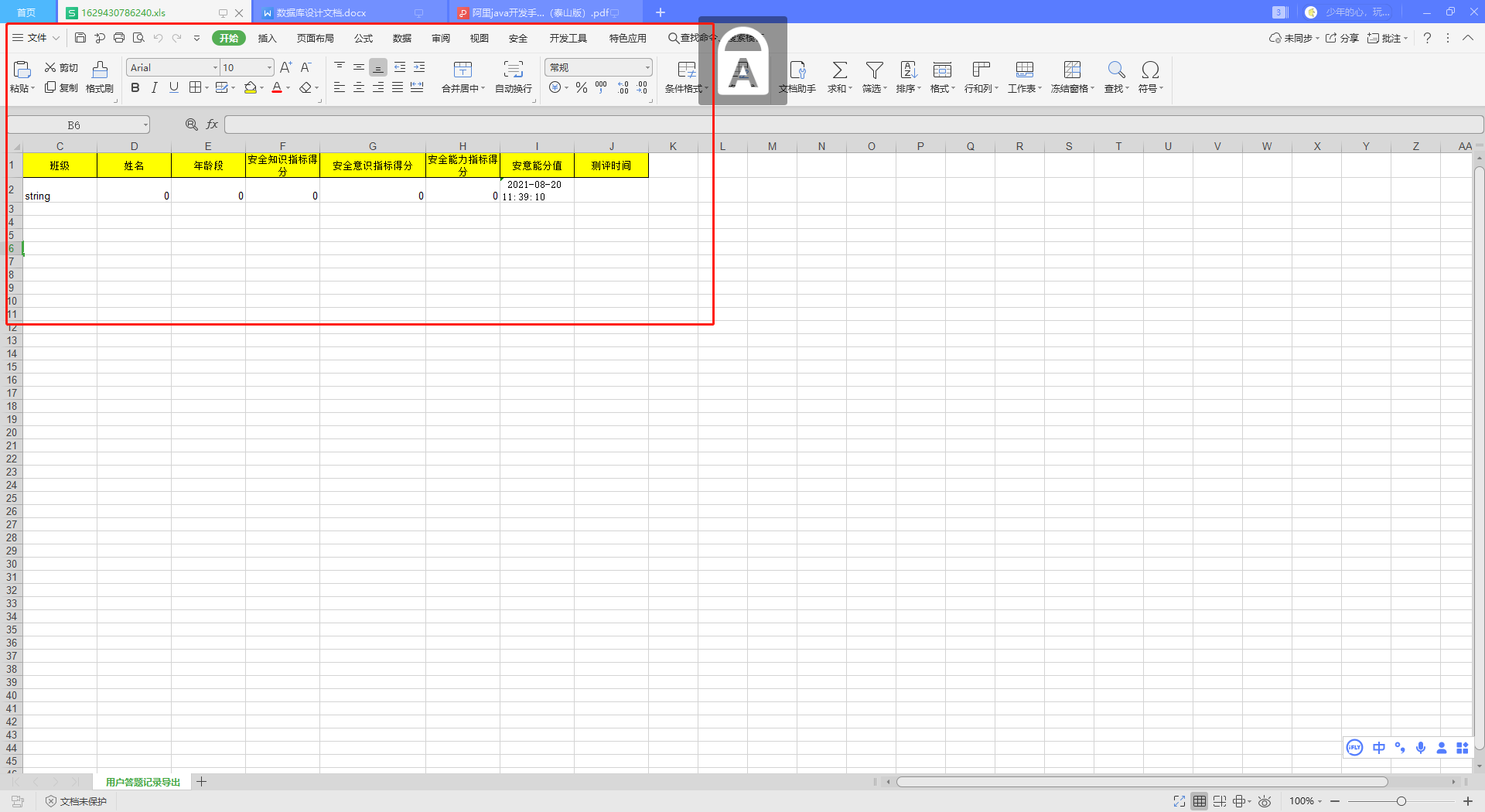Open the font name Arial dropdown
Screen dimensions: 1485x812
pyautogui.click(x=216, y=68)
